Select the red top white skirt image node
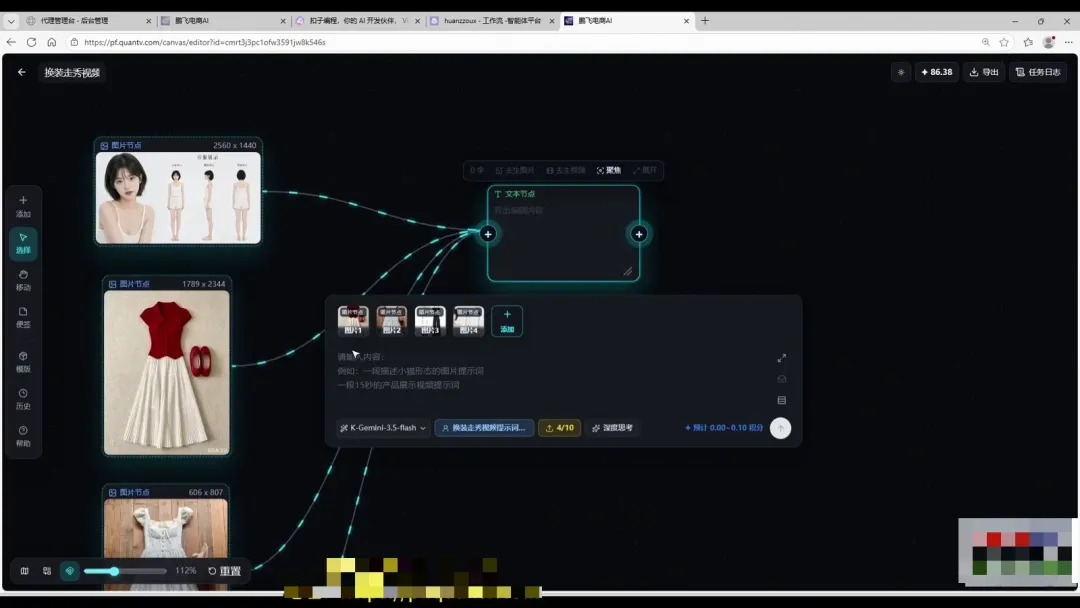Viewport: 1080px width, 608px height. [x=167, y=373]
